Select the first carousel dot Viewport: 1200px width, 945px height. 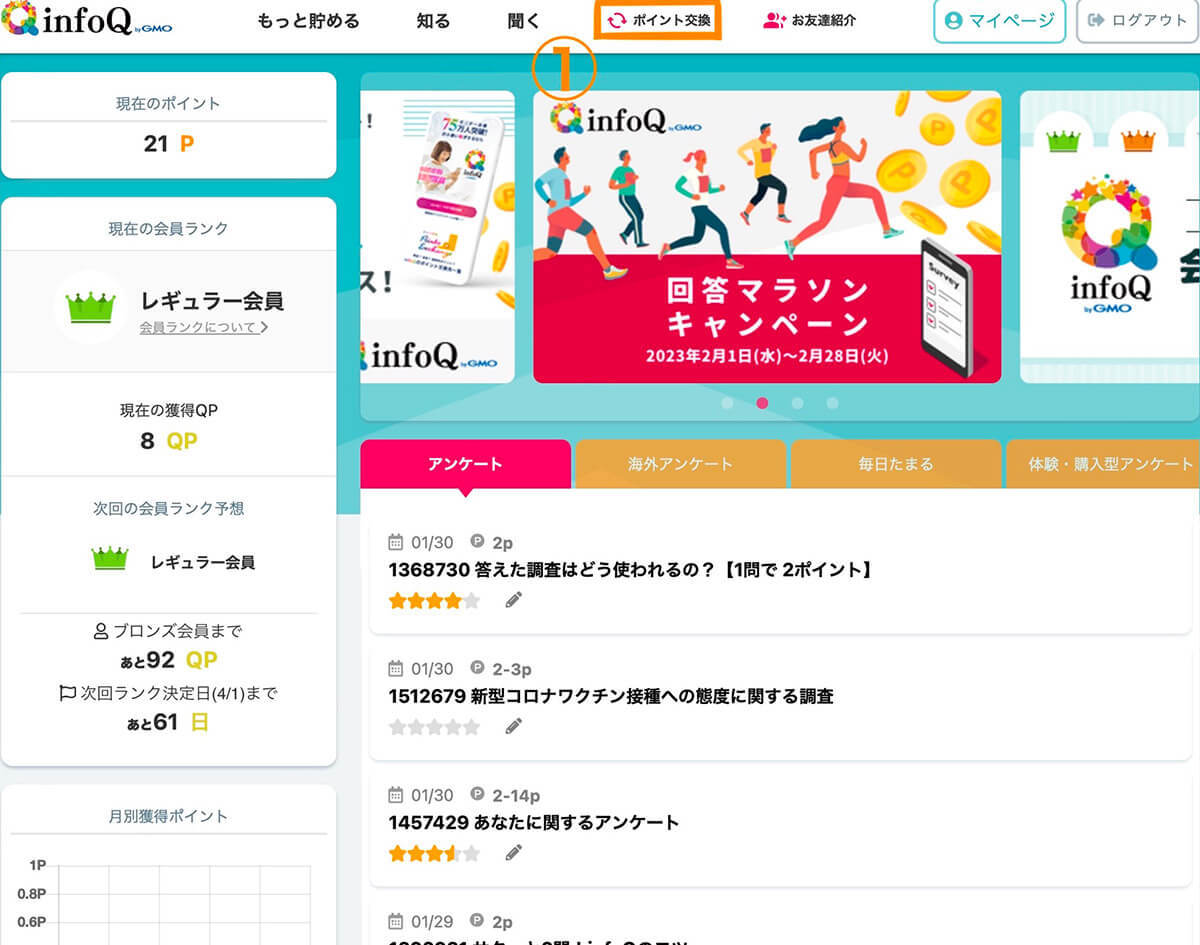click(727, 403)
